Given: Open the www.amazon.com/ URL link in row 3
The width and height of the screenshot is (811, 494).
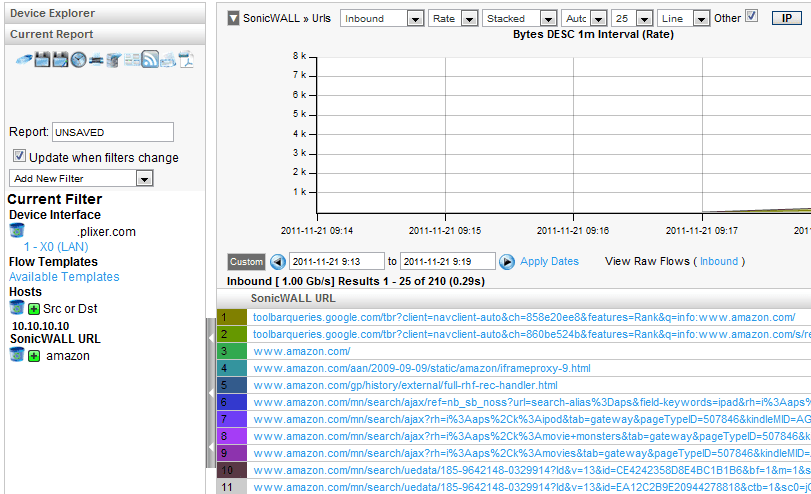Looking at the screenshot, I should coord(302,352).
